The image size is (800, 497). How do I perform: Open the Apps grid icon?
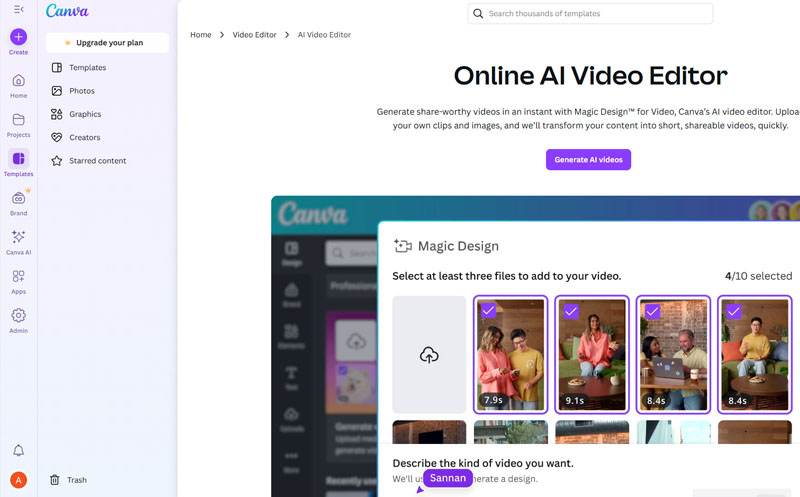(x=18, y=276)
